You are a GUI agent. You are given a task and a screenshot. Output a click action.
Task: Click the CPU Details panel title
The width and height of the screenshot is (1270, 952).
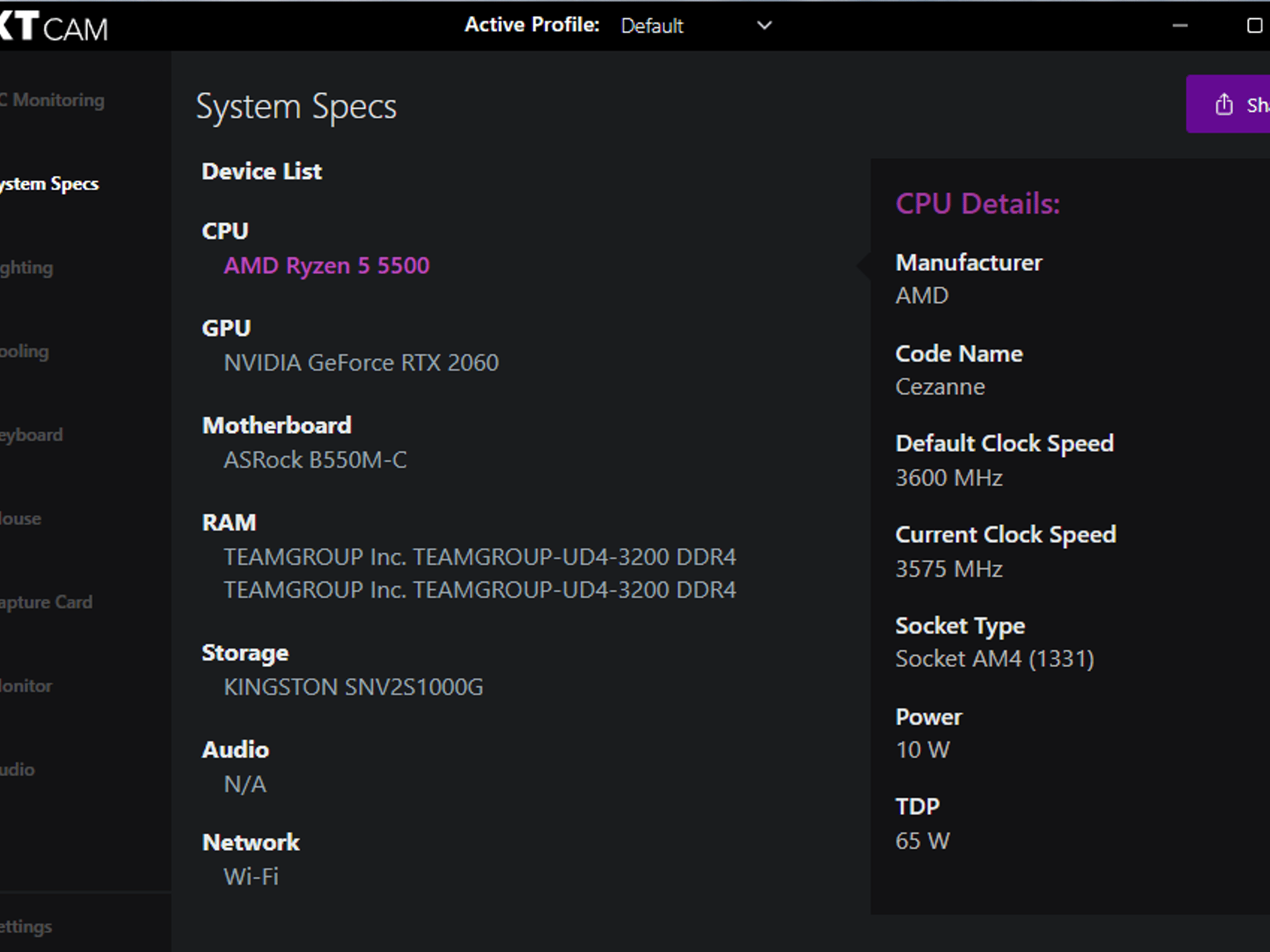pos(978,203)
